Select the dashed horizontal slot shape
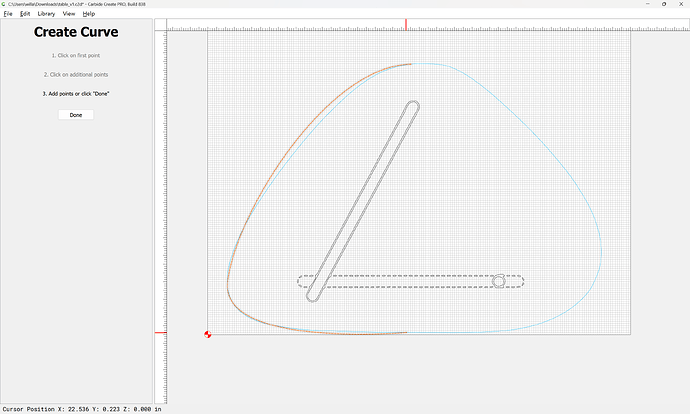This screenshot has height=414, width=690. click(400, 276)
